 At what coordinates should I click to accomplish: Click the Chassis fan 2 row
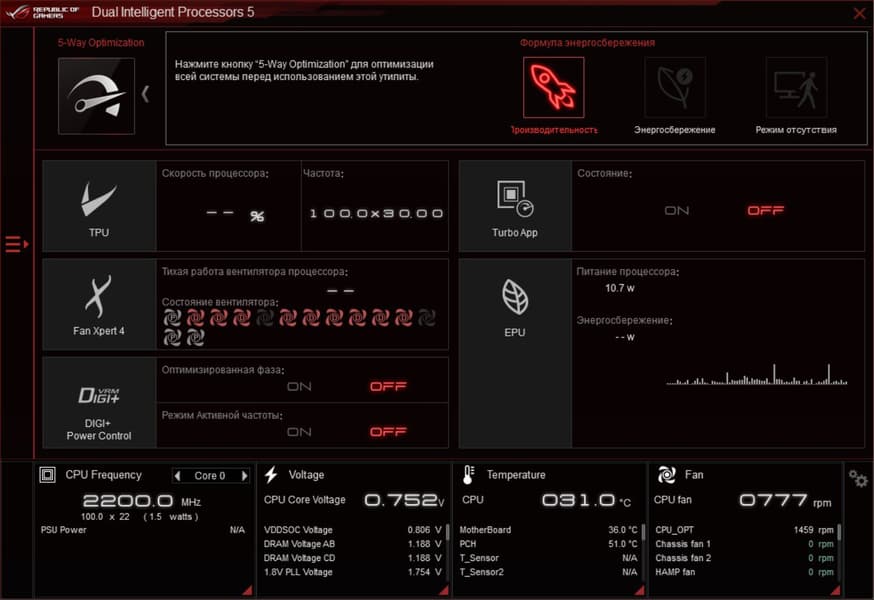745,558
